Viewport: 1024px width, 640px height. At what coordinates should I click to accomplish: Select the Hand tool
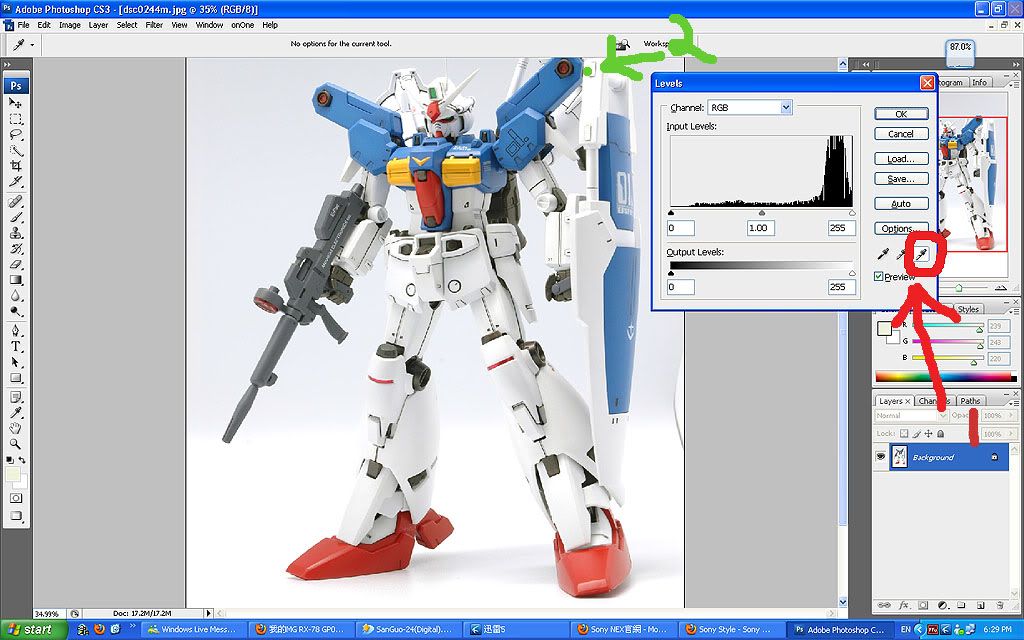tap(15, 428)
